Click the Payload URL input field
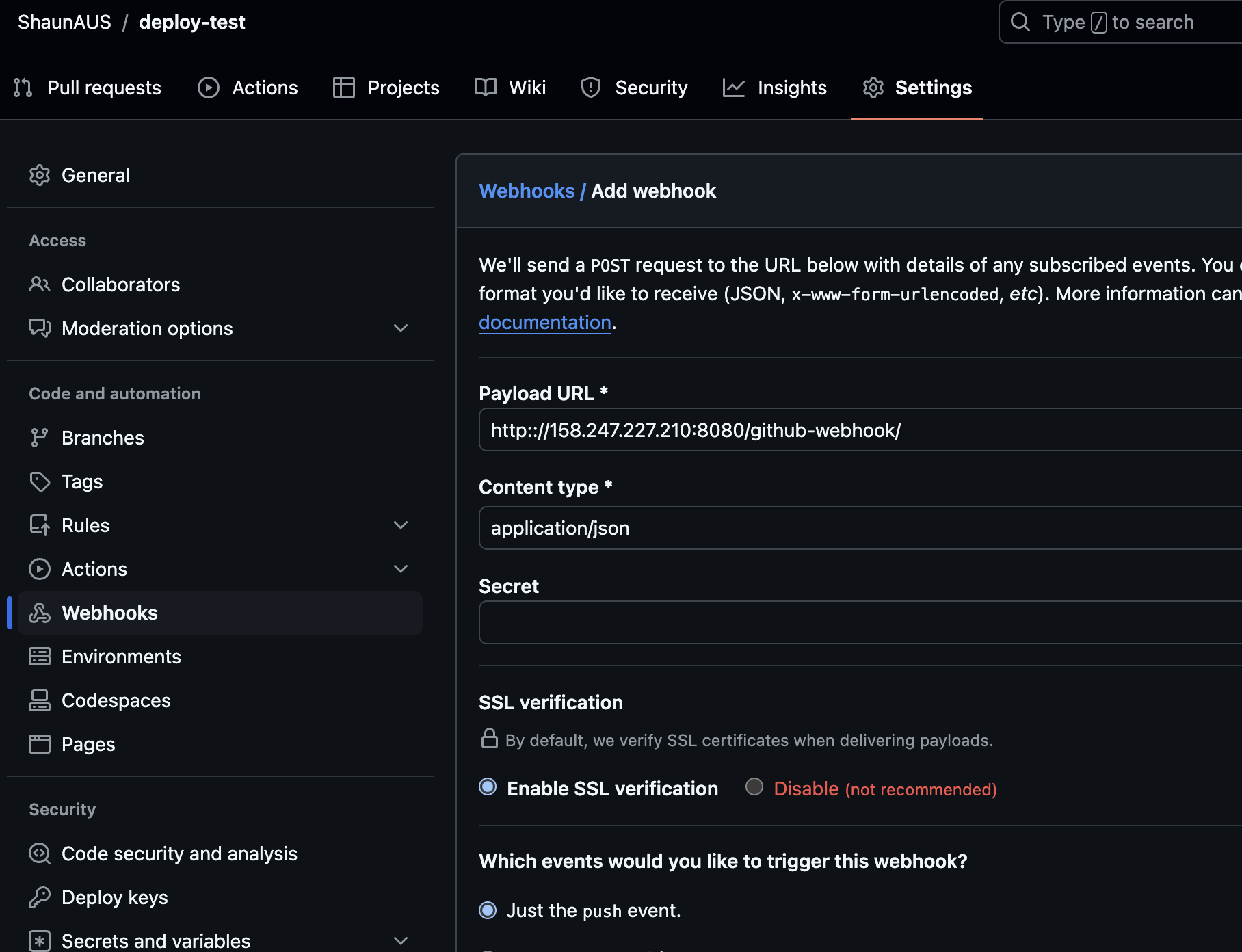The image size is (1242, 952). pyautogui.click(x=860, y=429)
